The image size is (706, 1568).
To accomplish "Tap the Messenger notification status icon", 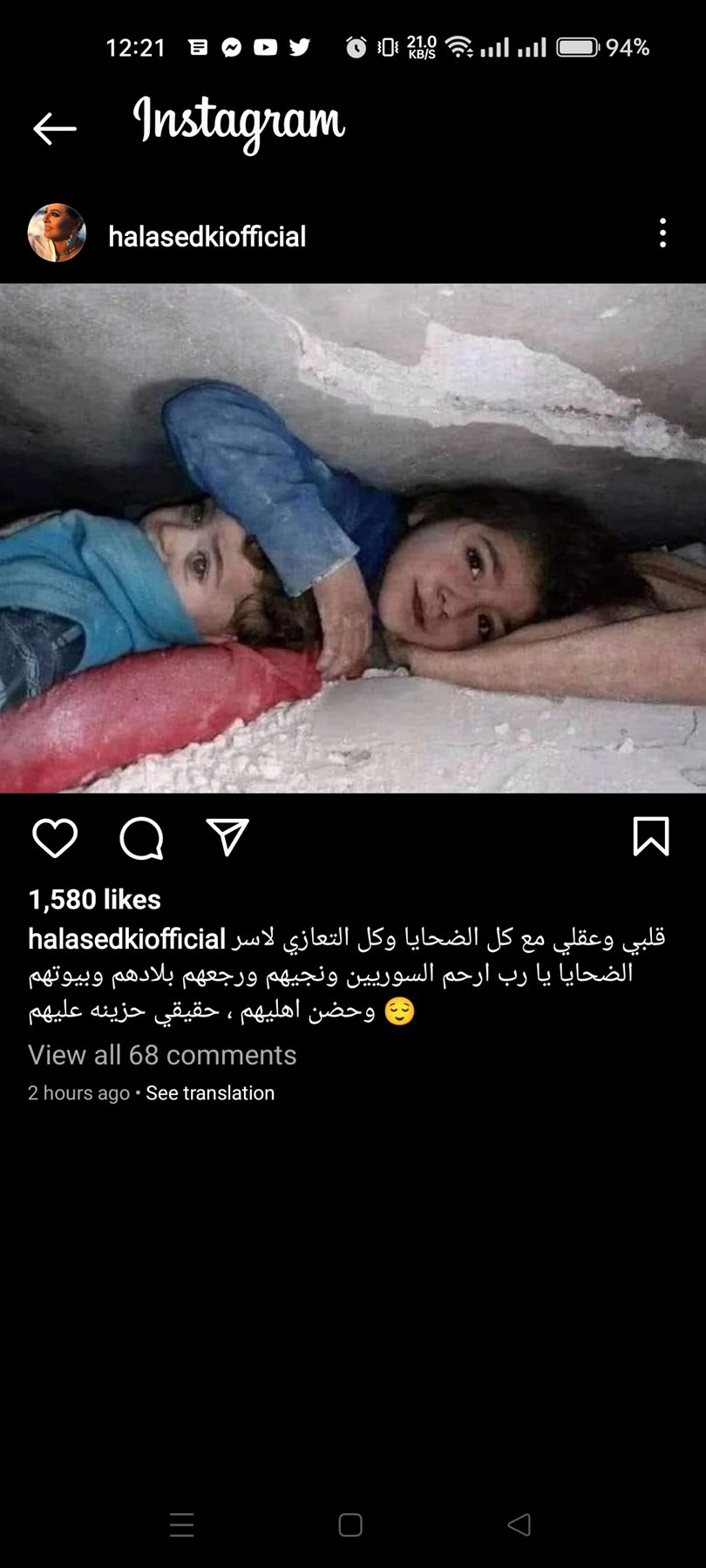I will click(231, 47).
